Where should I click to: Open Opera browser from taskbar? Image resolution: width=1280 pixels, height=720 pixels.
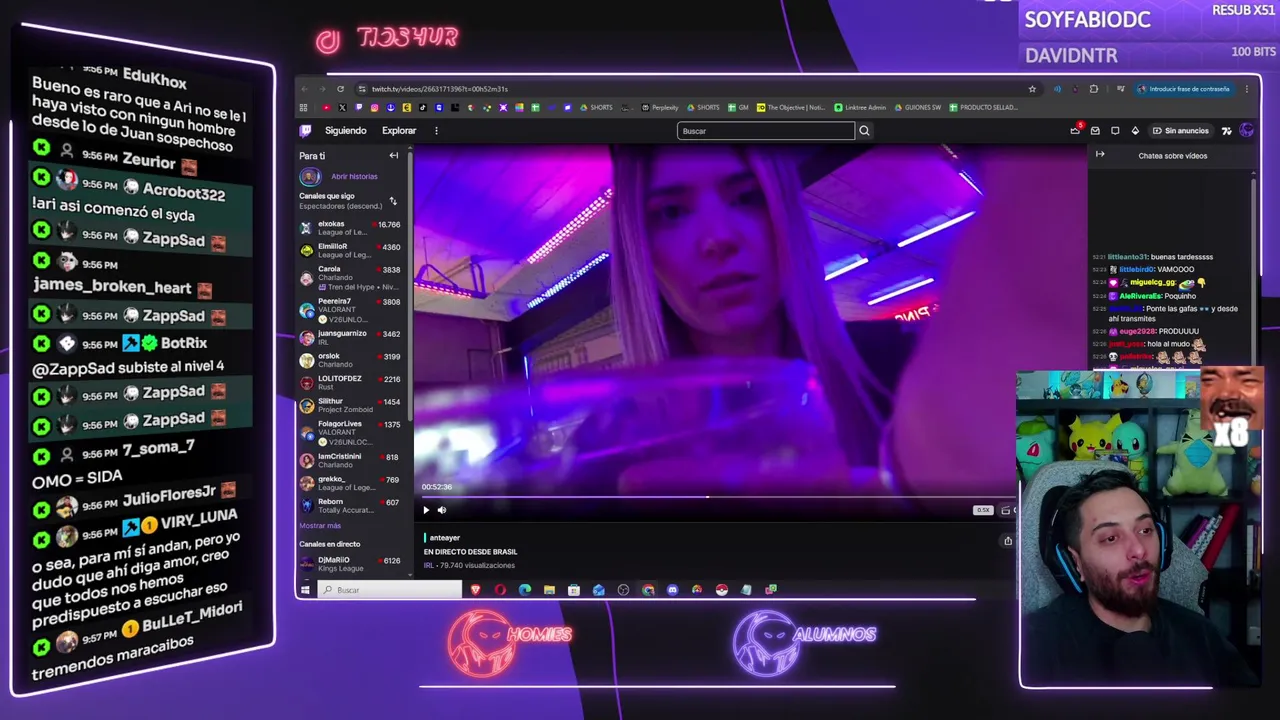[x=500, y=590]
